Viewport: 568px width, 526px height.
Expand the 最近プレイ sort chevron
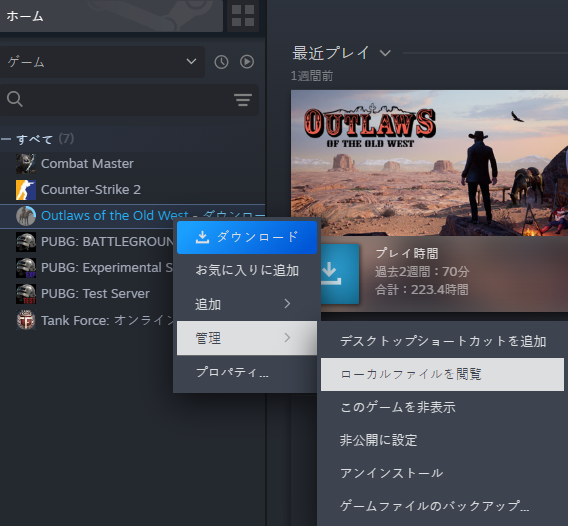[385, 53]
